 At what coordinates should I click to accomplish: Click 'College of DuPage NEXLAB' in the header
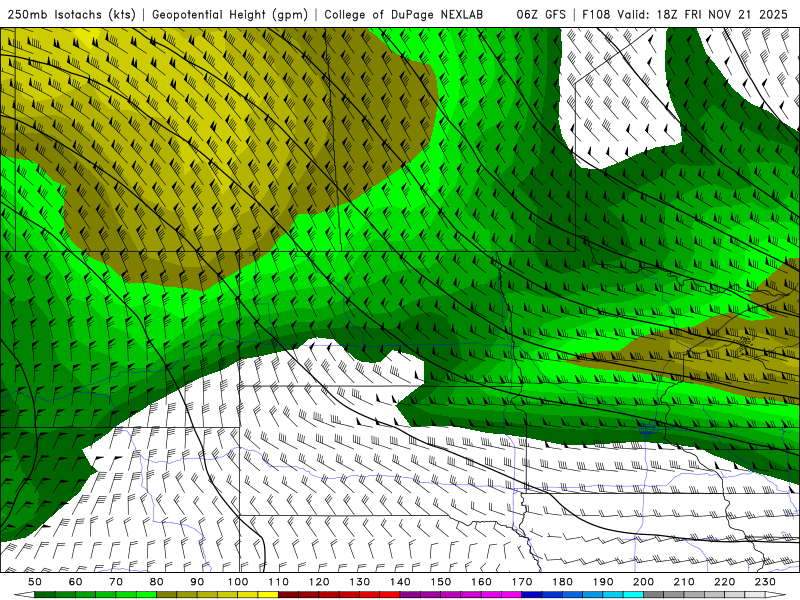[404, 15]
